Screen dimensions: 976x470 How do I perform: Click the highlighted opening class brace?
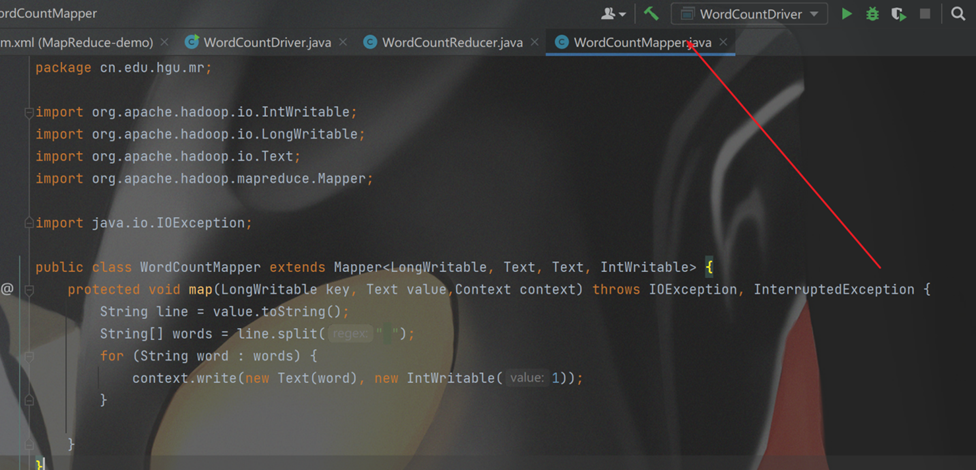point(709,268)
